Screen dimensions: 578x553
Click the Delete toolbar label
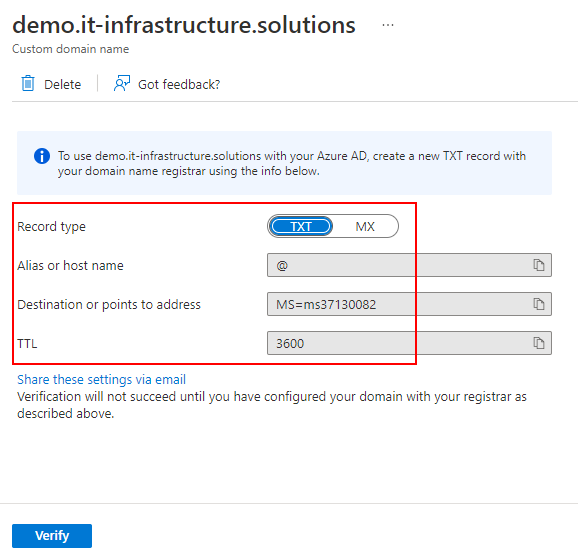tap(62, 84)
